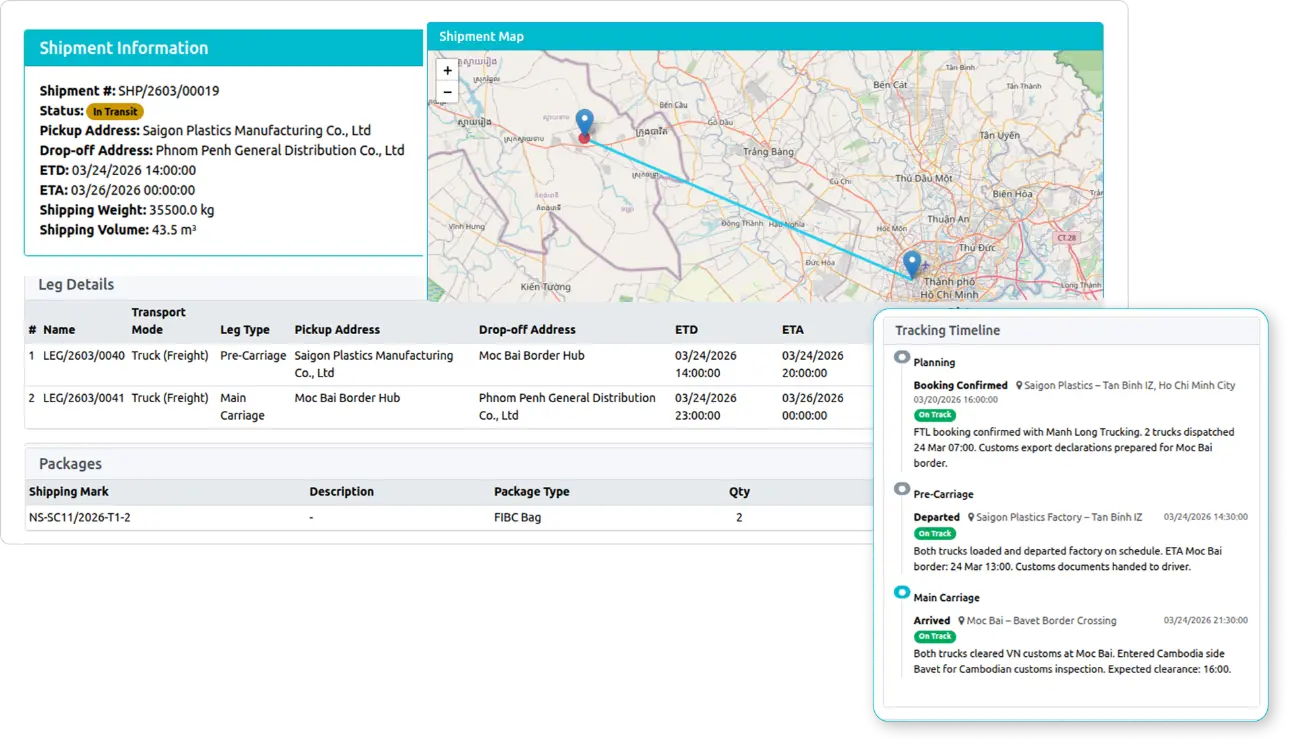Click the shipping volume value 43.5 m³
The image size is (1290, 743).
tap(173, 230)
